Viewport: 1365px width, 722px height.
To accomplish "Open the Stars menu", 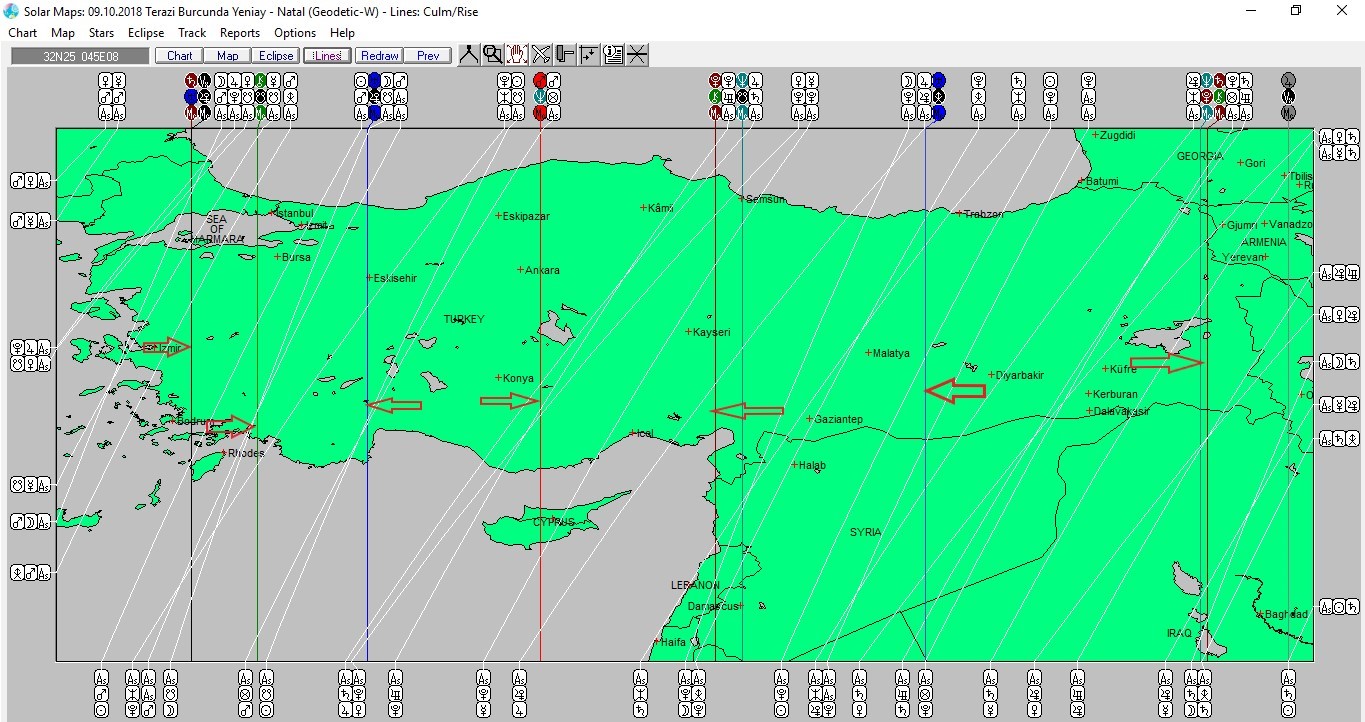I will coord(101,33).
